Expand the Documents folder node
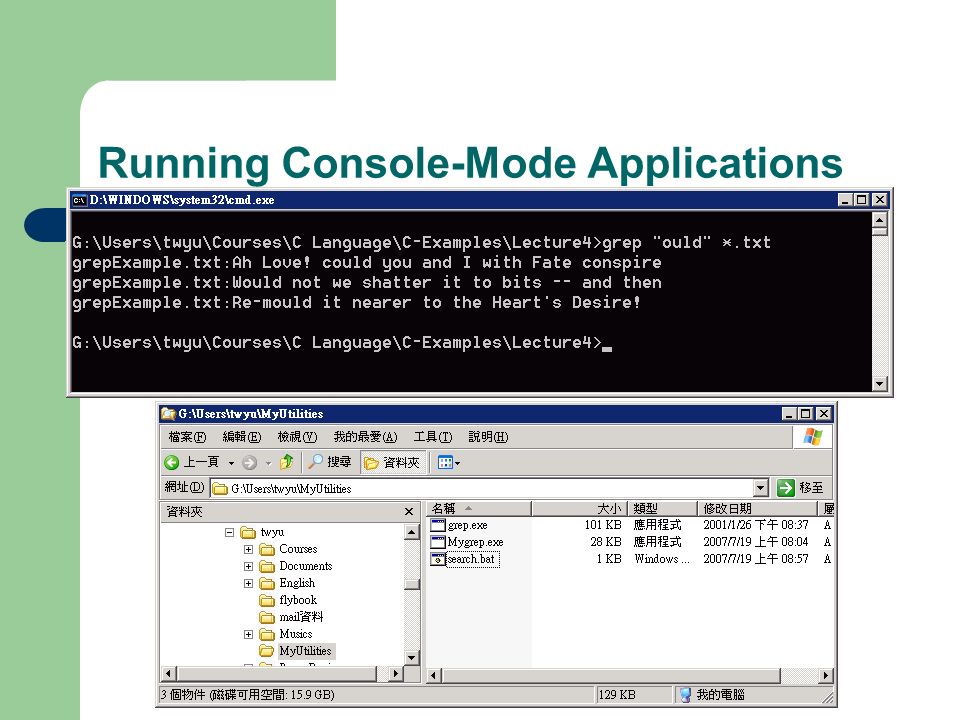This screenshot has width=960, height=720. (x=249, y=567)
